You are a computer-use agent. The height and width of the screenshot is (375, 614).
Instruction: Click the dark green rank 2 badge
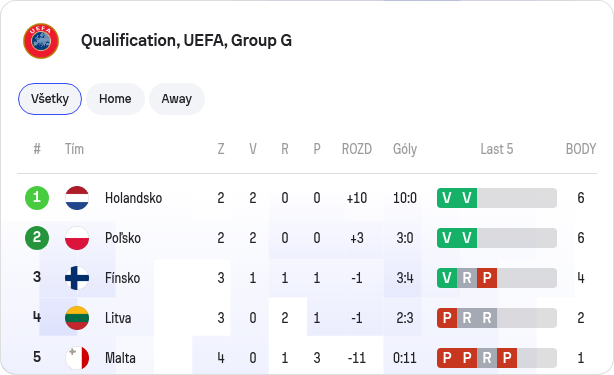pyautogui.click(x=37, y=238)
